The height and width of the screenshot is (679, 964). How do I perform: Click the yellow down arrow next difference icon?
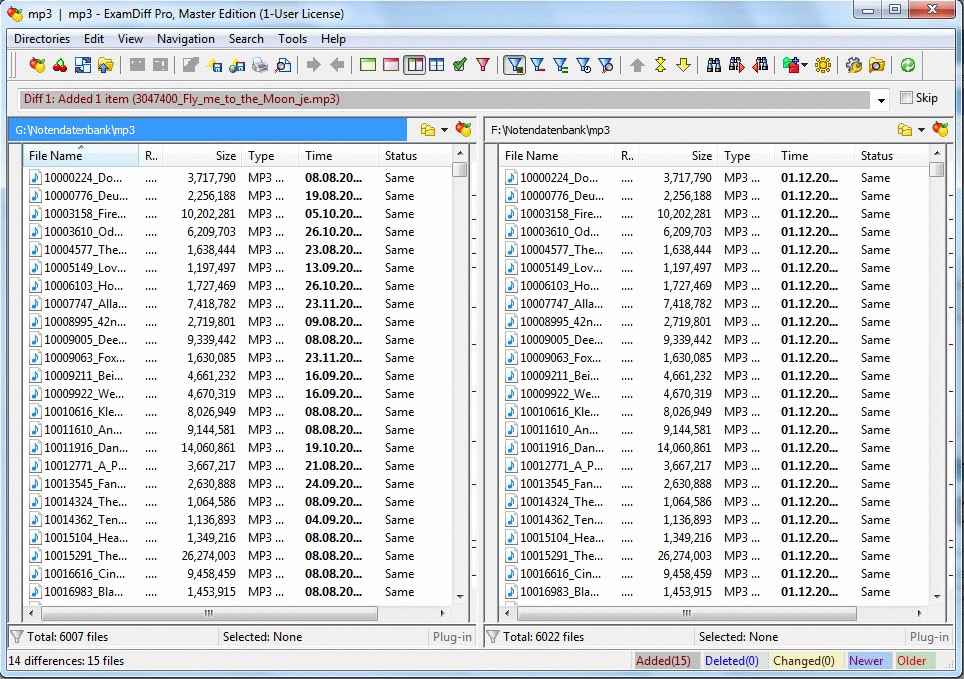(683, 65)
